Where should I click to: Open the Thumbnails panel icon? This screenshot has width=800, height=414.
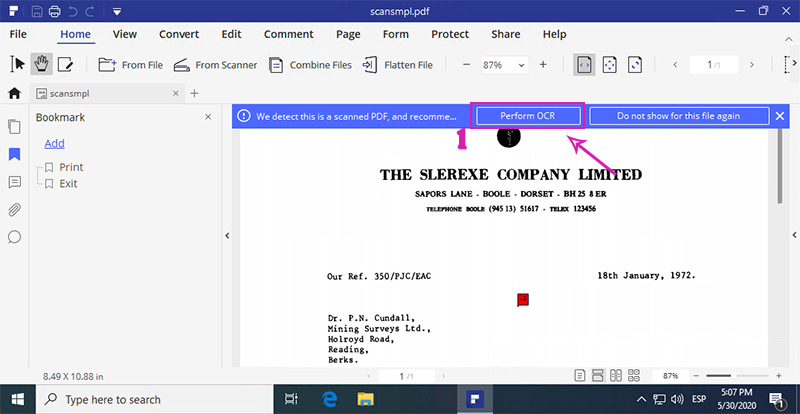pos(15,127)
